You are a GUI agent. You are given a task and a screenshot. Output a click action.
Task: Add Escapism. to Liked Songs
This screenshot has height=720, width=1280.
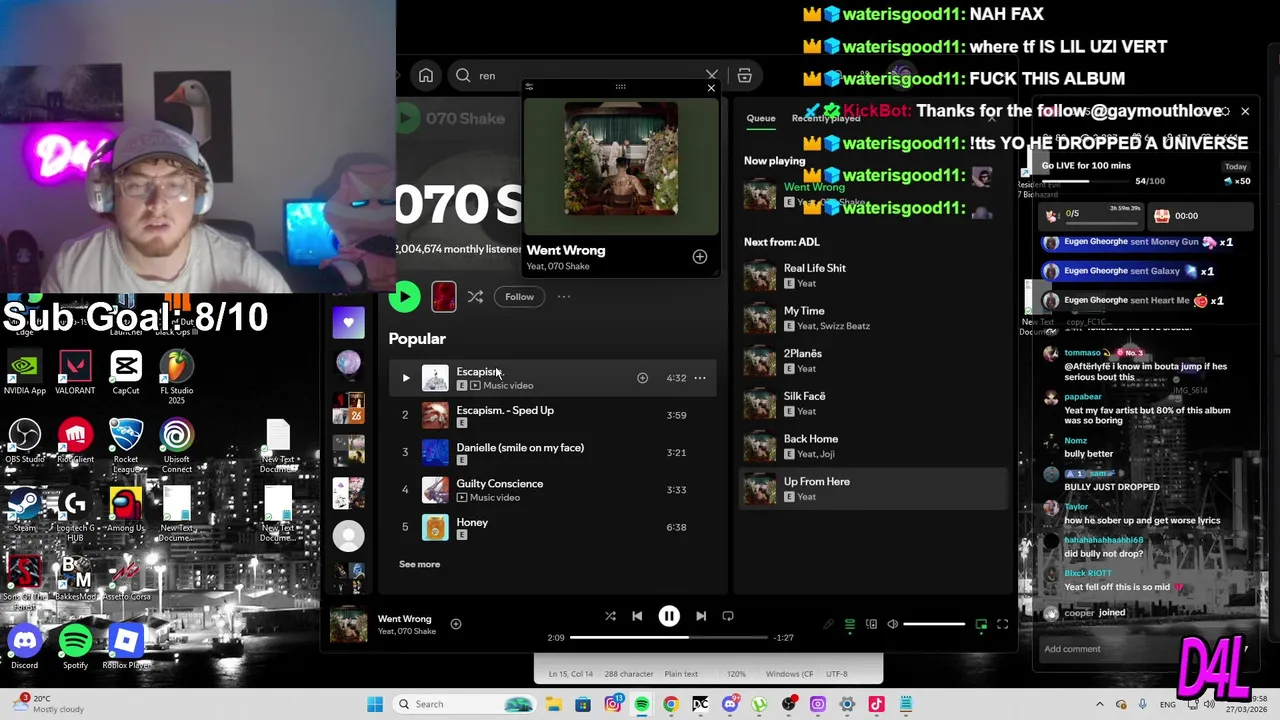point(642,378)
